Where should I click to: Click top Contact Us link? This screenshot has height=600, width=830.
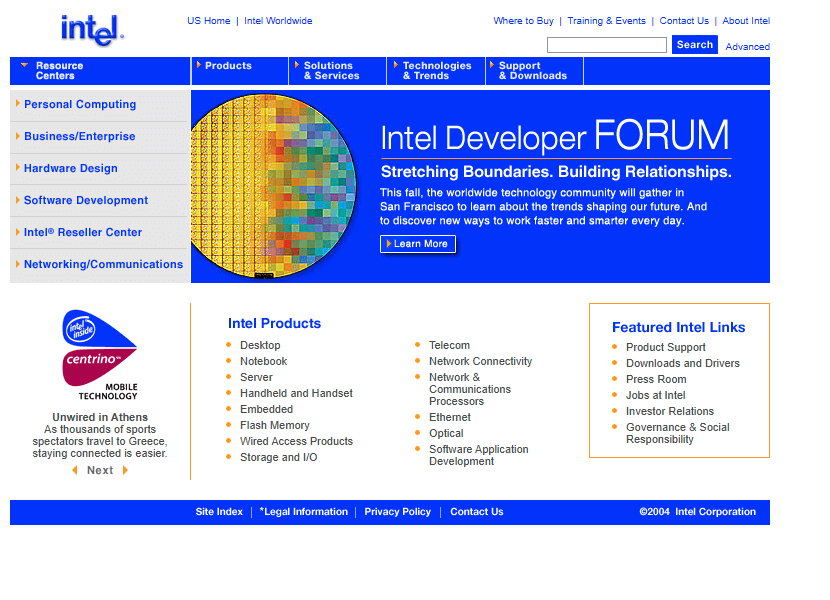684,21
